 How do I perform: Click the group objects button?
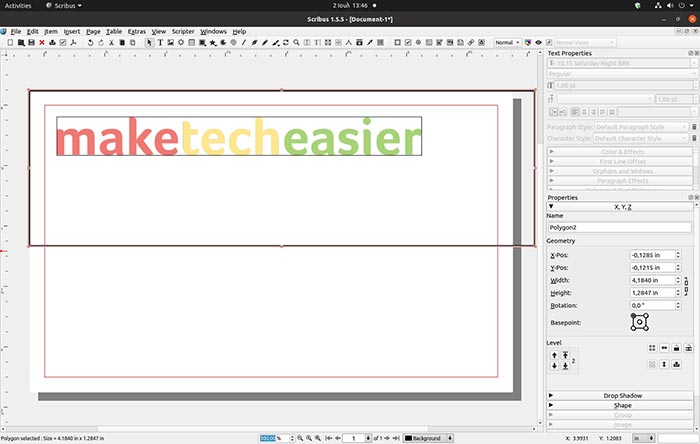(x=652, y=348)
